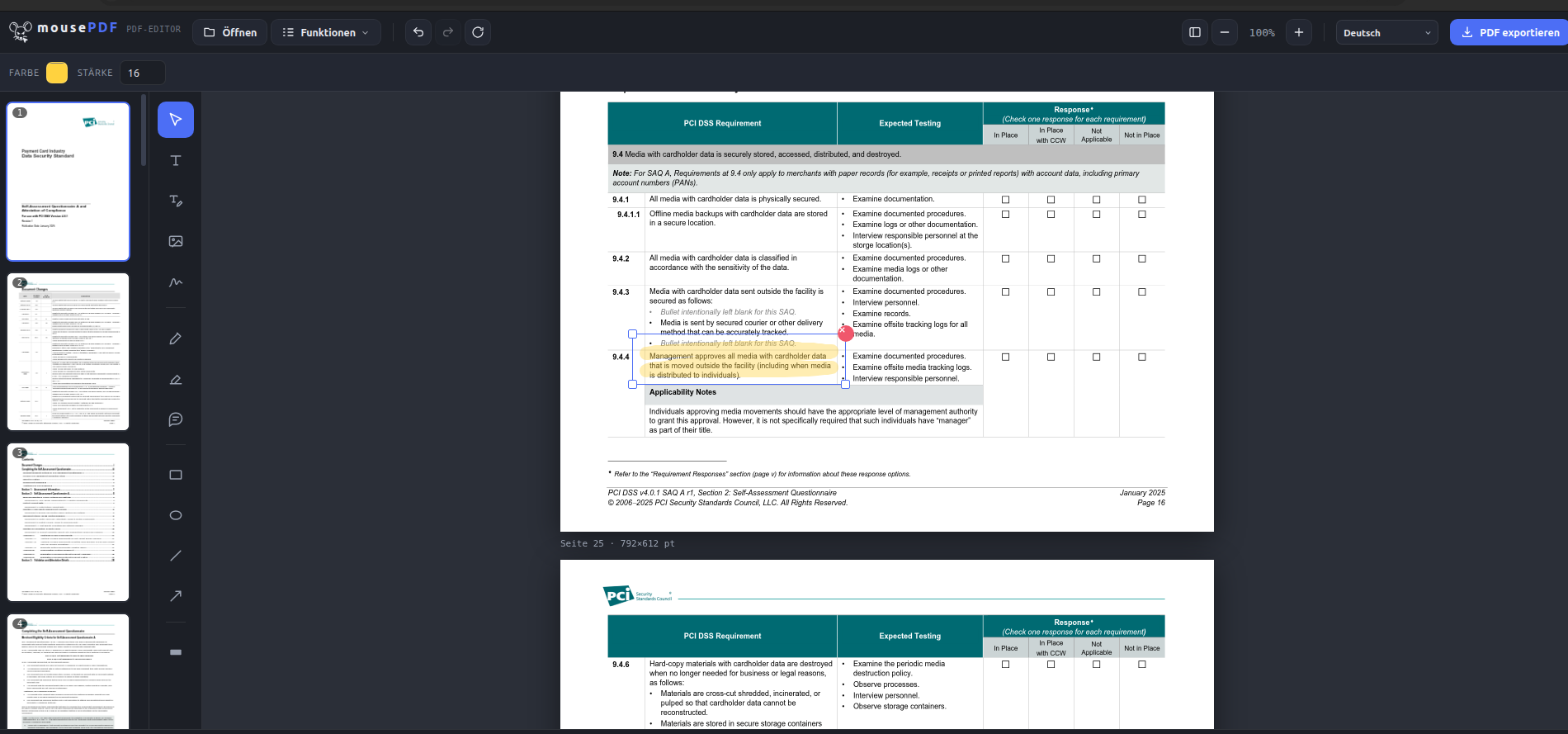
Task: Zoom in with the plus button
Action: [x=1299, y=32]
